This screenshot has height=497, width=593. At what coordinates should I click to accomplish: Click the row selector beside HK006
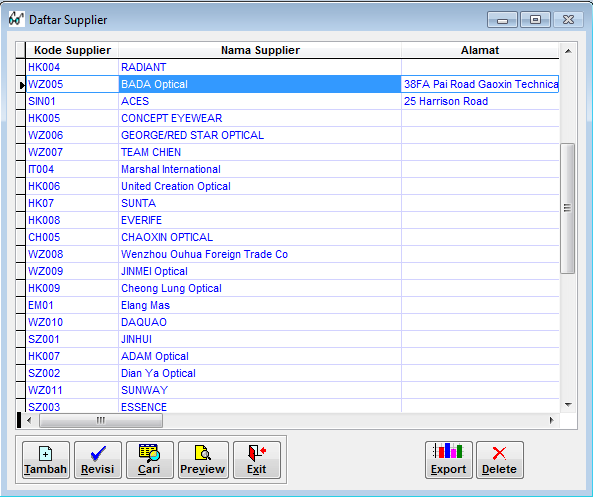(21, 186)
